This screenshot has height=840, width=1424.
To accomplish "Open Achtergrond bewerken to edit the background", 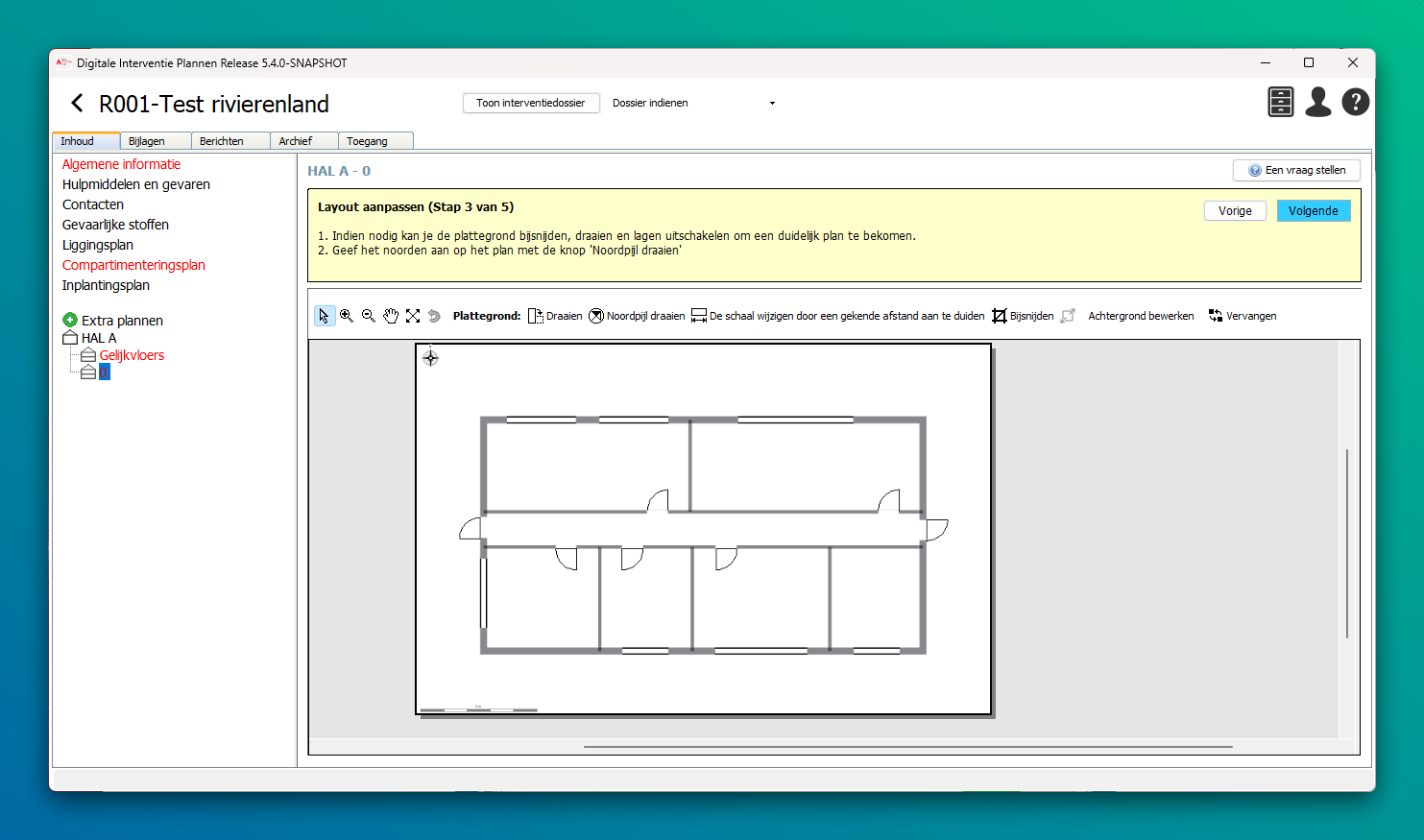I will (1141, 316).
